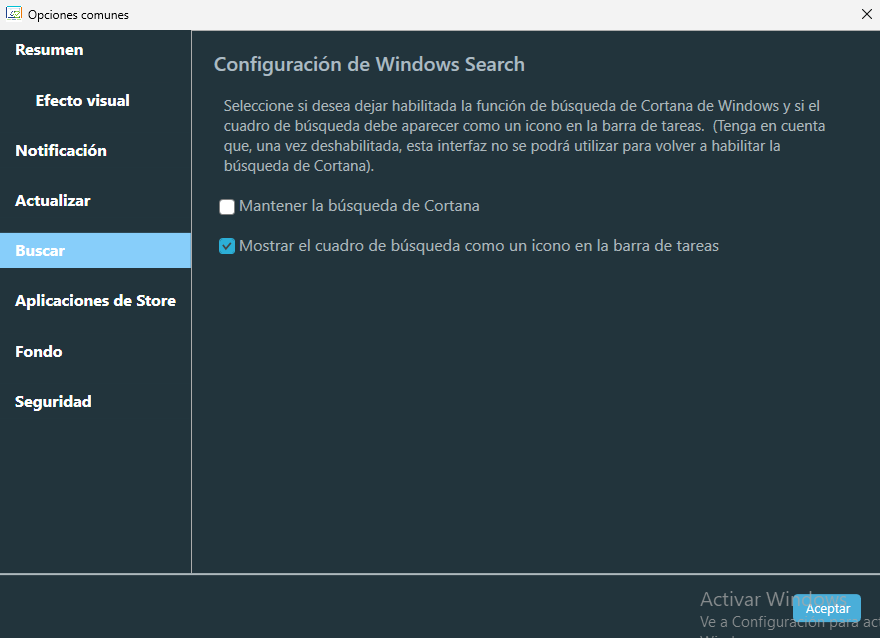
Task: Go to the Notificación settings
Action: click(x=61, y=150)
